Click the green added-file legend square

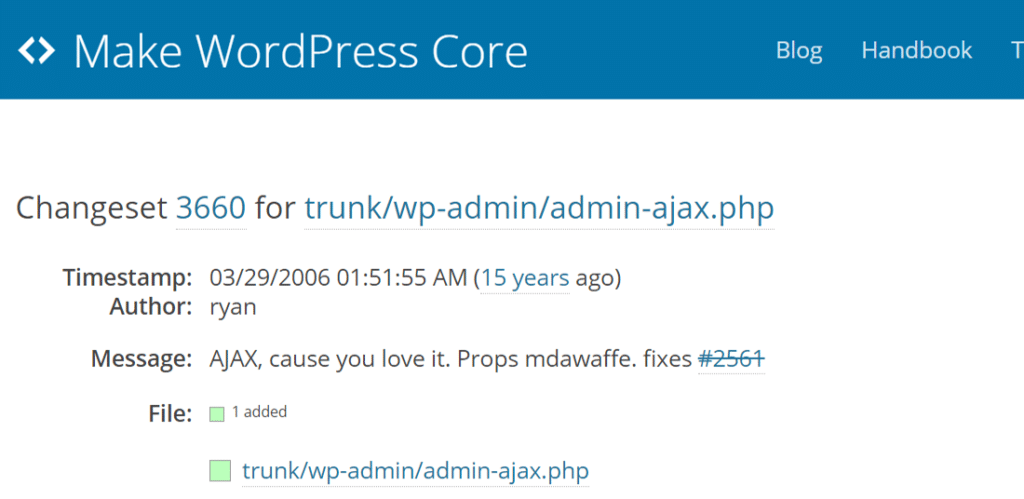[x=217, y=414]
